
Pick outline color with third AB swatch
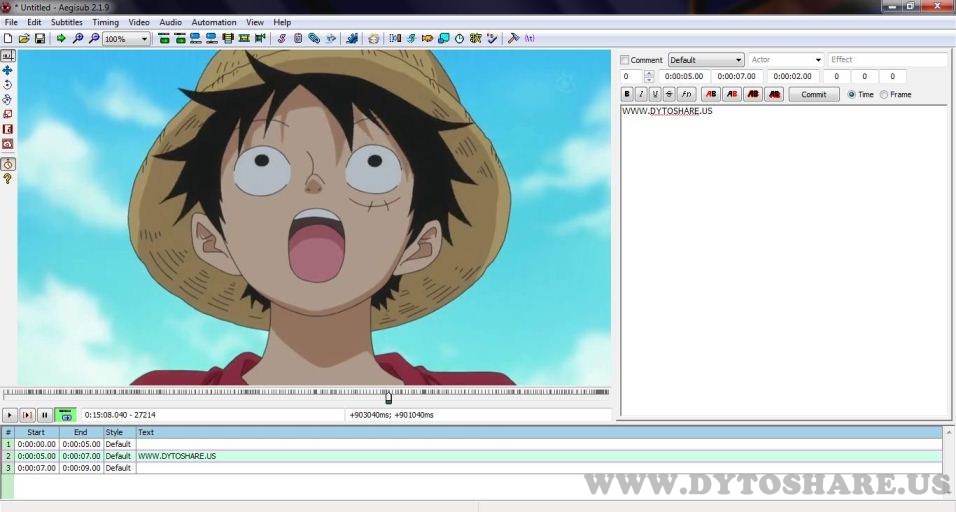[753, 94]
